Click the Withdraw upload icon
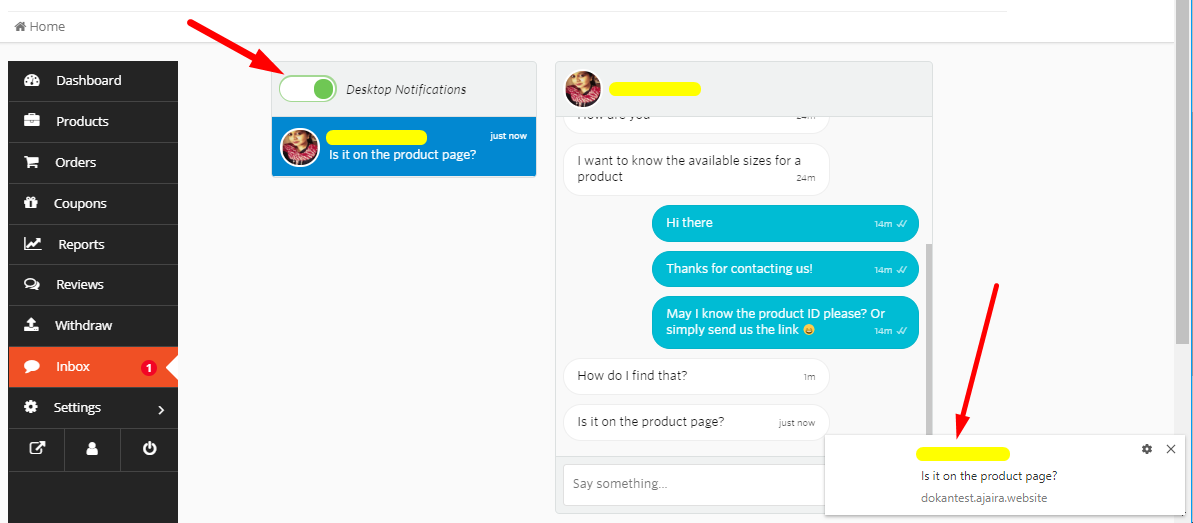Viewport: 1193px width, 523px height. (x=32, y=326)
